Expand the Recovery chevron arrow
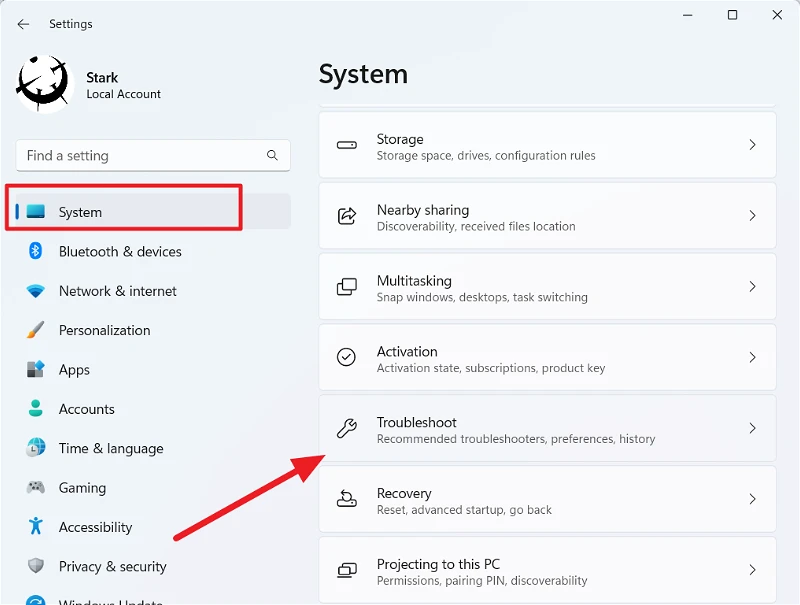Screen dimensions: 800x605 (x=753, y=499)
